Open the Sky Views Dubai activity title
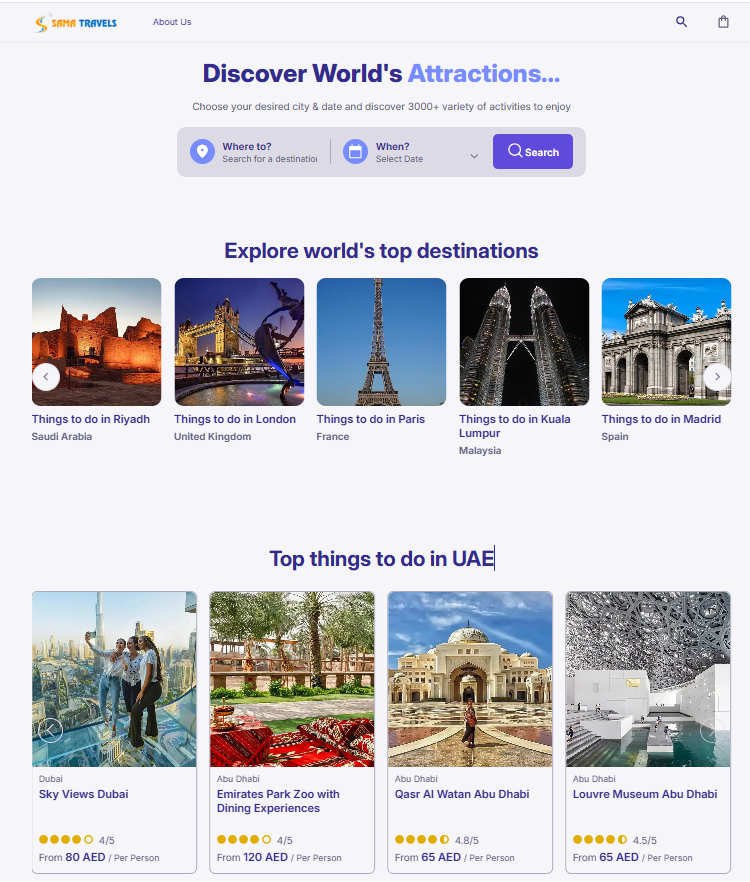The width and height of the screenshot is (750, 882). click(x=84, y=795)
